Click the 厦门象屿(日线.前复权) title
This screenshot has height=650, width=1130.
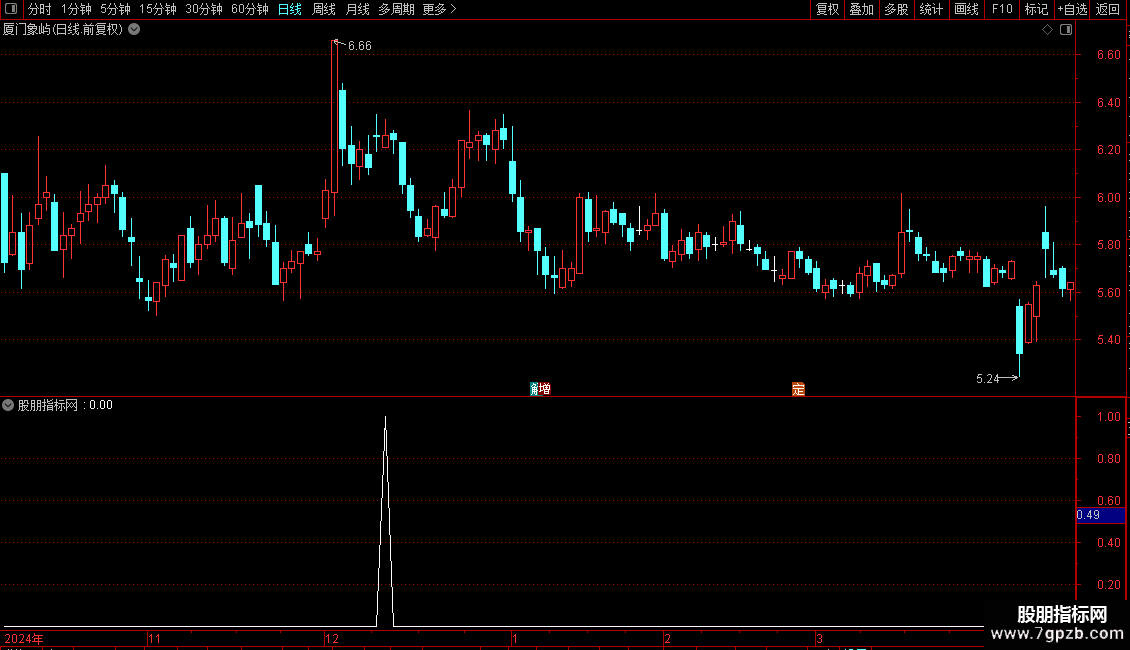[63, 30]
